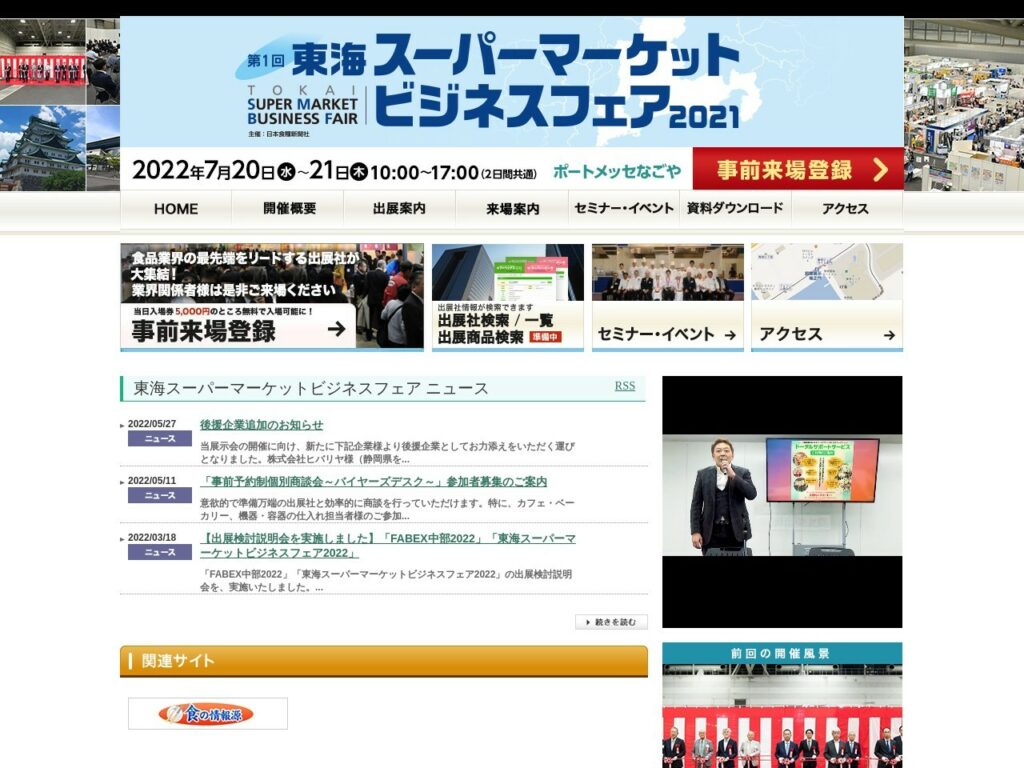Click the date text 2022/03/18
The height and width of the screenshot is (768, 1024).
[152, 537]
